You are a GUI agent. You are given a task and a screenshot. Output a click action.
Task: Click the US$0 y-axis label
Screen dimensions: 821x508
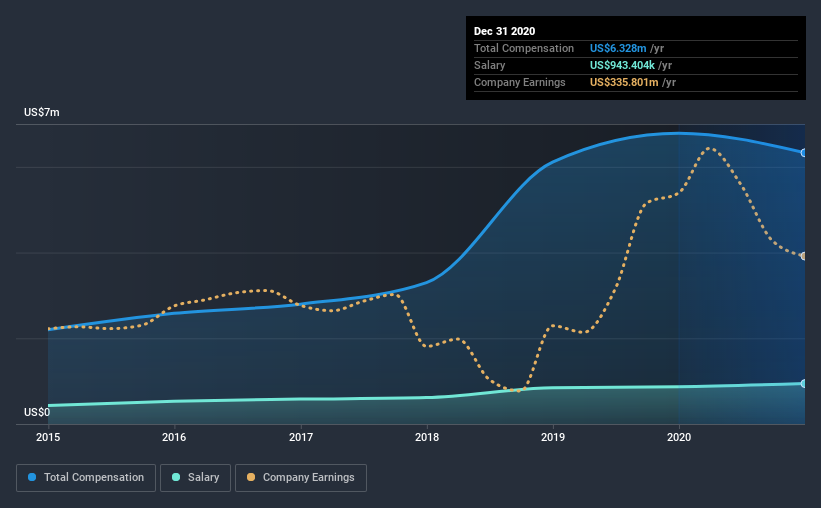click(x=37, y=412)
